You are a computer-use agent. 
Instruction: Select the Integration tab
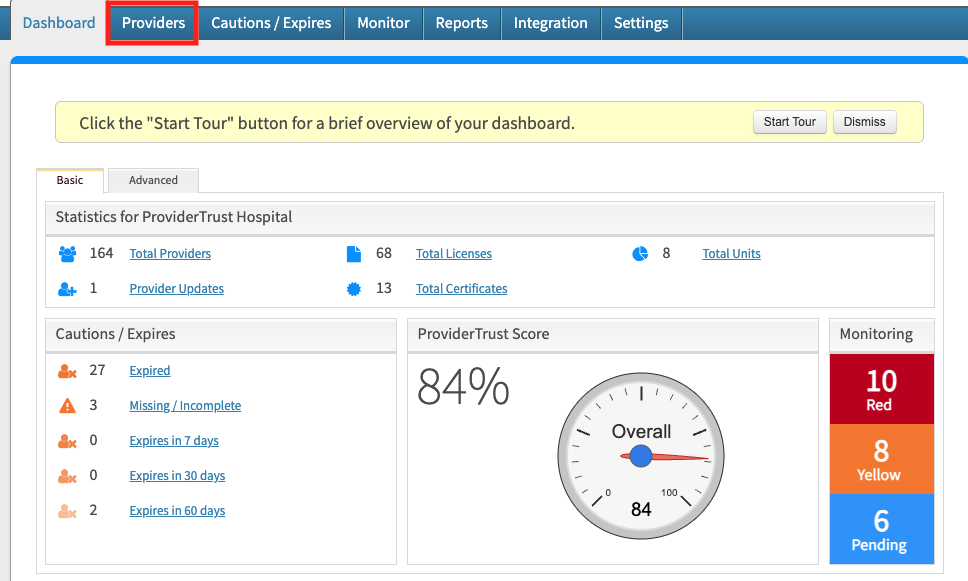click(x=551, y=23)
